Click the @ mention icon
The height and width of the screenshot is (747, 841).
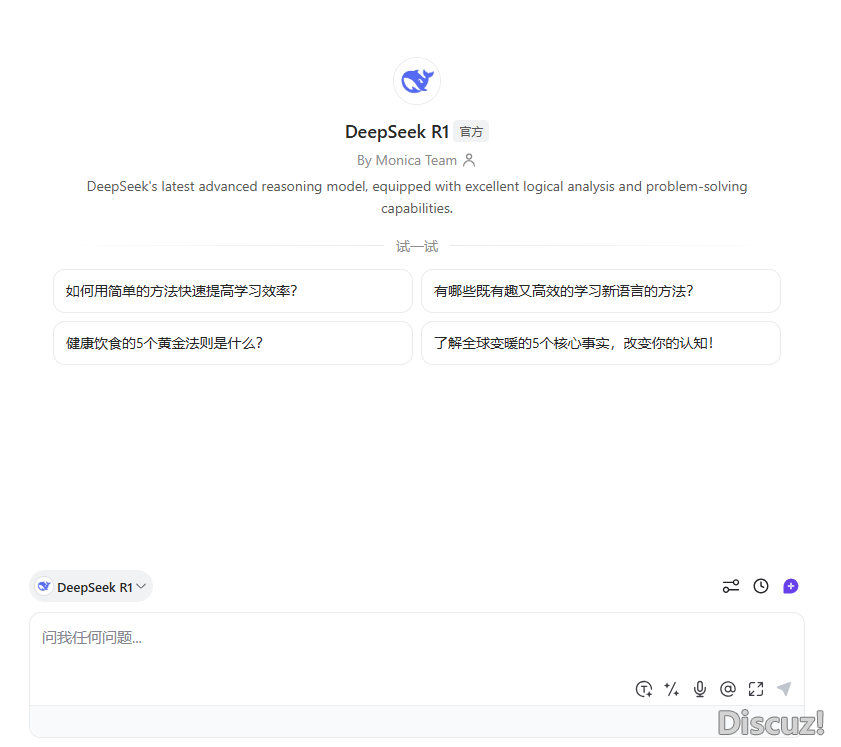pos(728,689)
